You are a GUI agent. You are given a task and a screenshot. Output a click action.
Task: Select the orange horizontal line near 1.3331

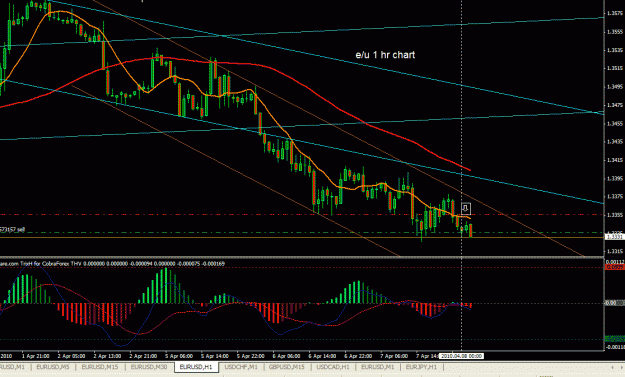pyautogui.click(x=302, y=238)
